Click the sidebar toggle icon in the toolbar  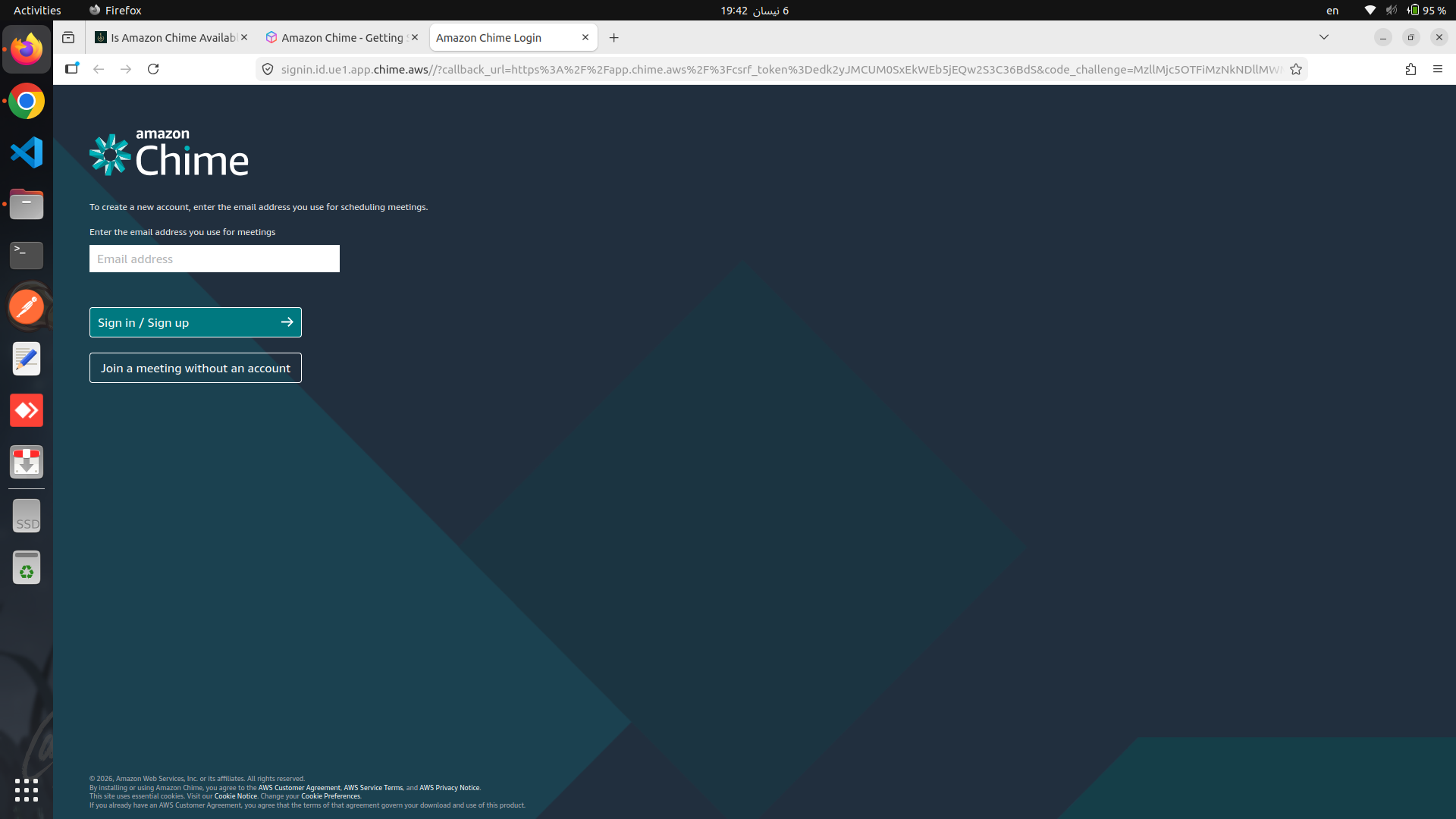tap(72, 69)
